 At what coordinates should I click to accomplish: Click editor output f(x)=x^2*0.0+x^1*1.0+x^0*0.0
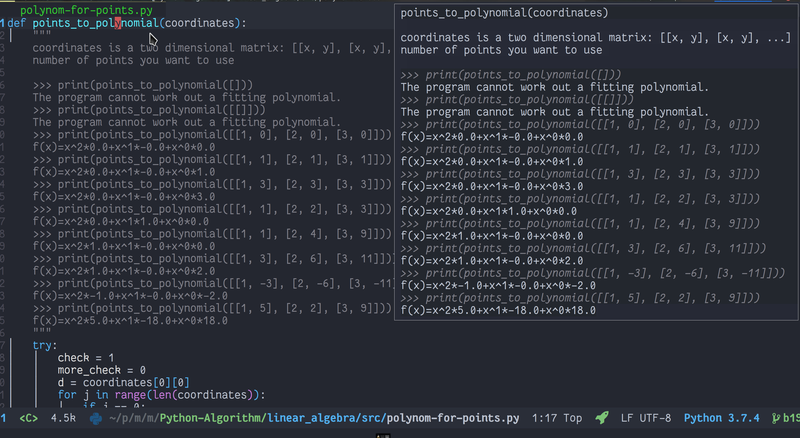pos(120,221)
